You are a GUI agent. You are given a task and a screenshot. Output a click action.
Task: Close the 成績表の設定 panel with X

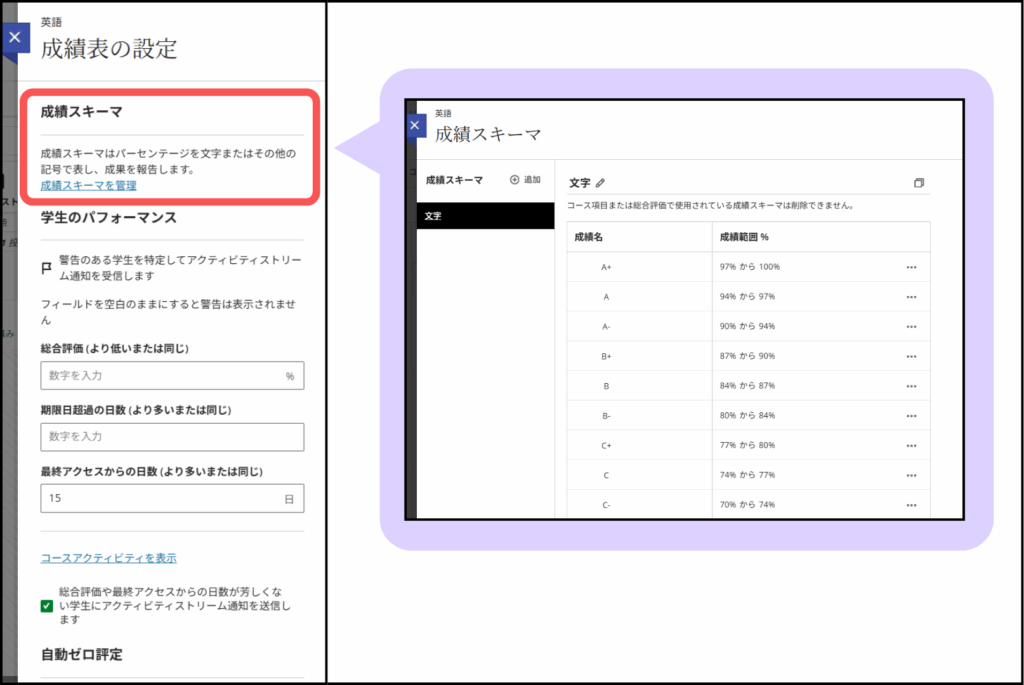[13, 37]
